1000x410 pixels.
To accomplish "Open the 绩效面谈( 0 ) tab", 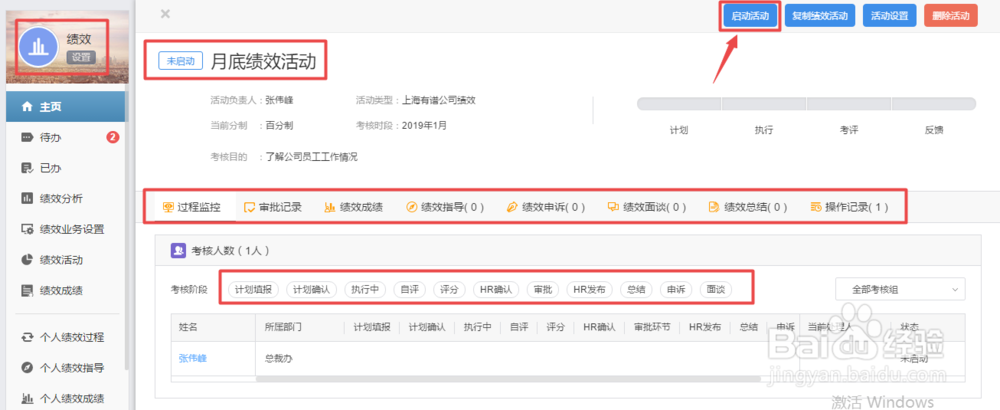I will [x=647, y=207].
